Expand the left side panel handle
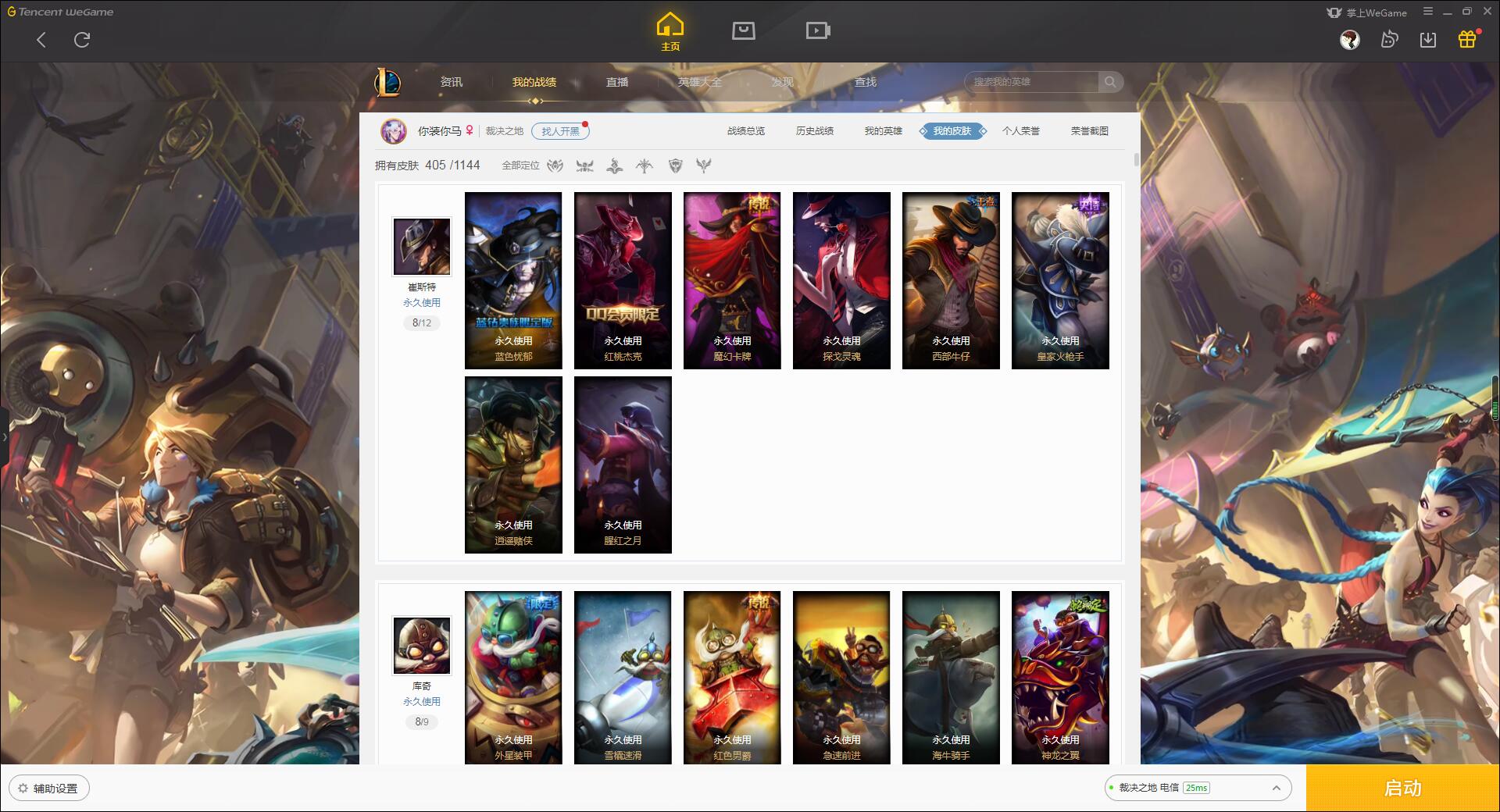The height and width of the screenshot is (812, 1500). point(4,437)
